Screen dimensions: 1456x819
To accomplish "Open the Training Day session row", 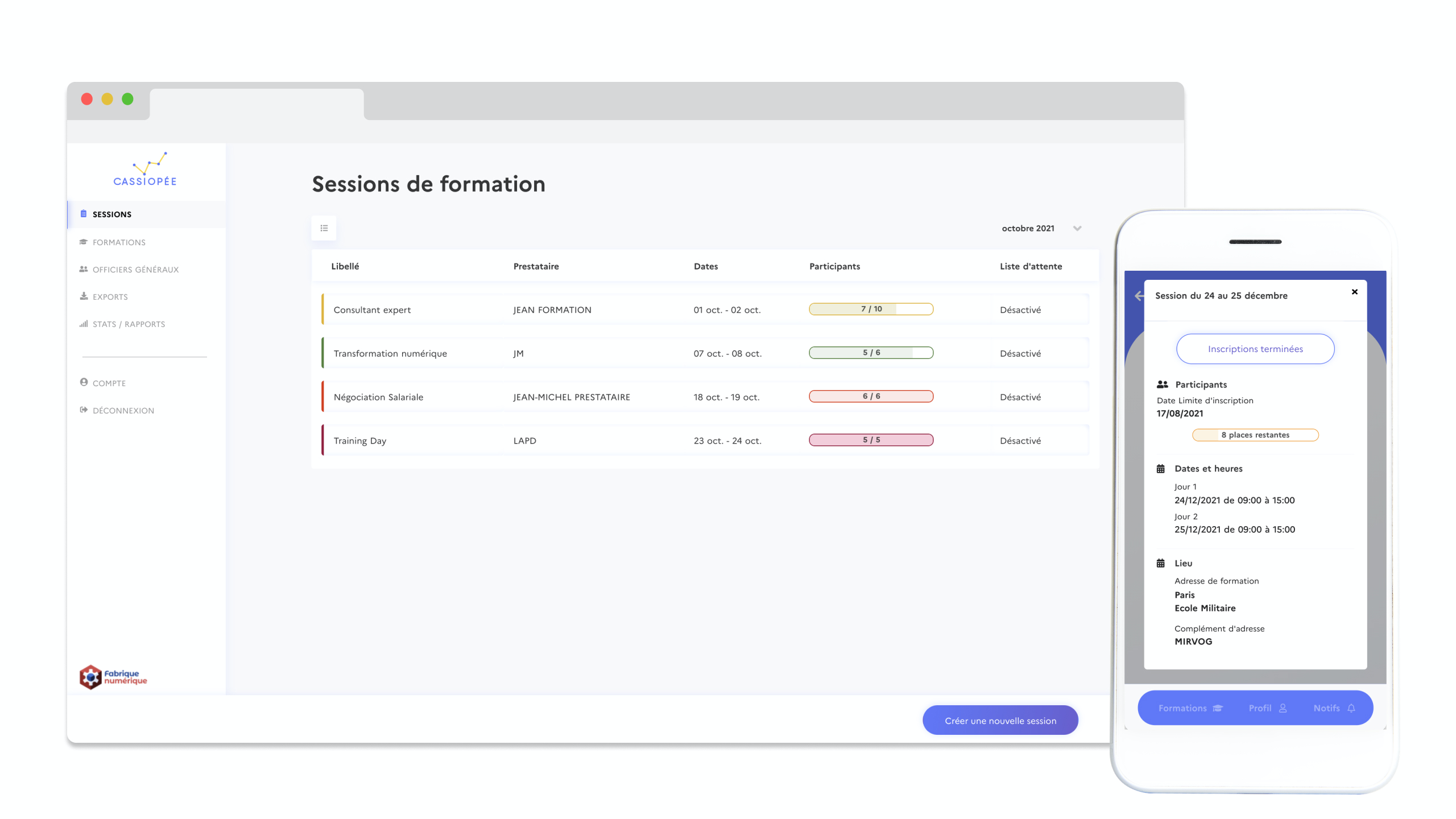I will pyautogui.click(x=360, y=441).
